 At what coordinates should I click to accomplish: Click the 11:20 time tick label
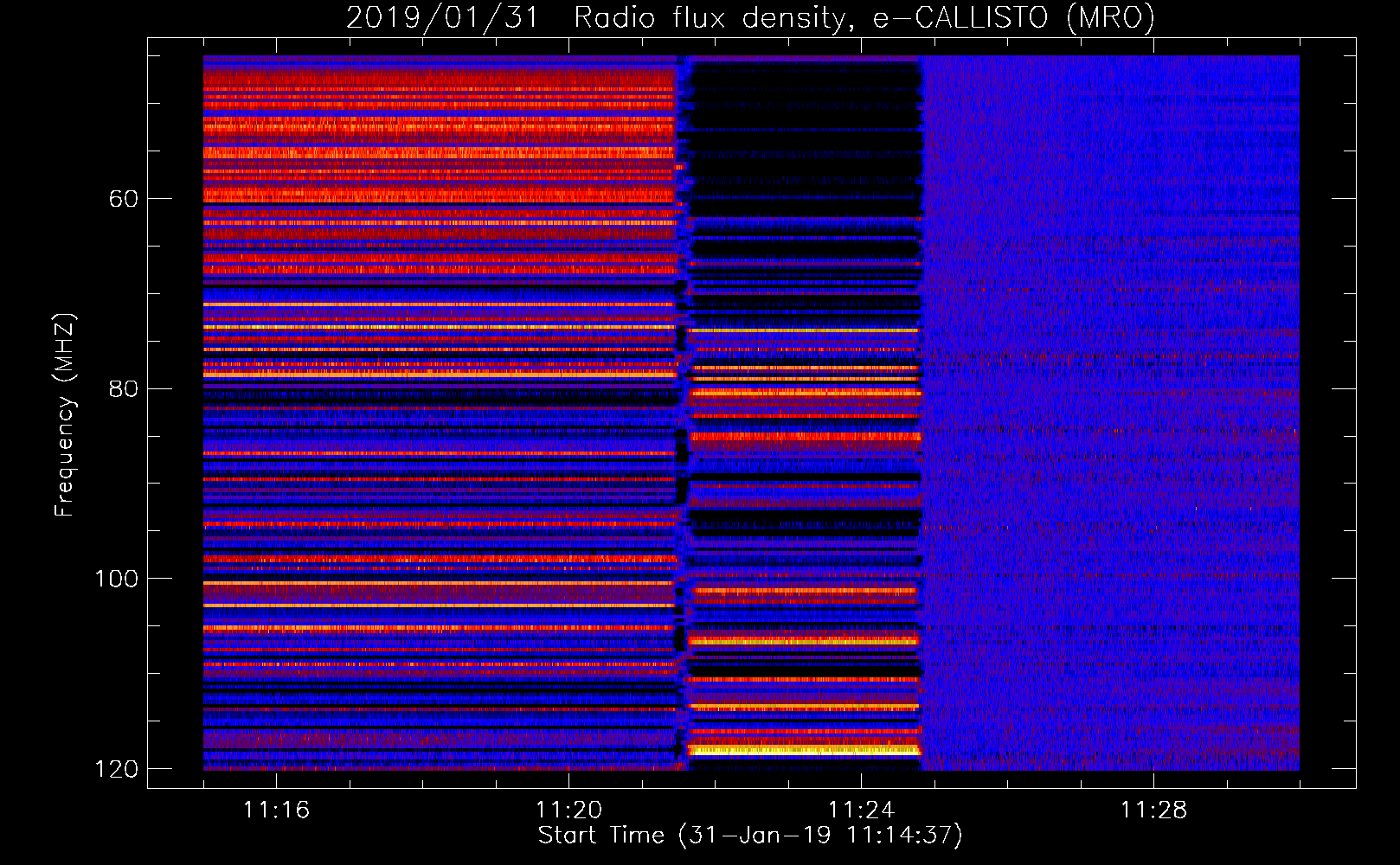pyautogui.click(x=568, y=810)
